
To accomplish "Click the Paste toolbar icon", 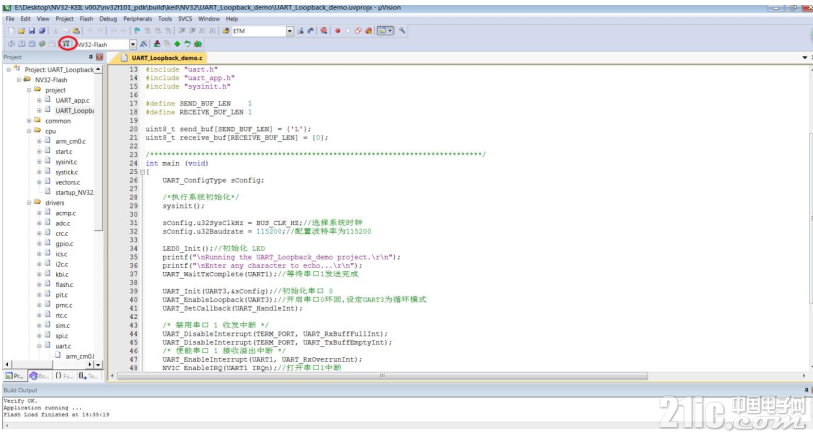I will (x=76, y=31).
